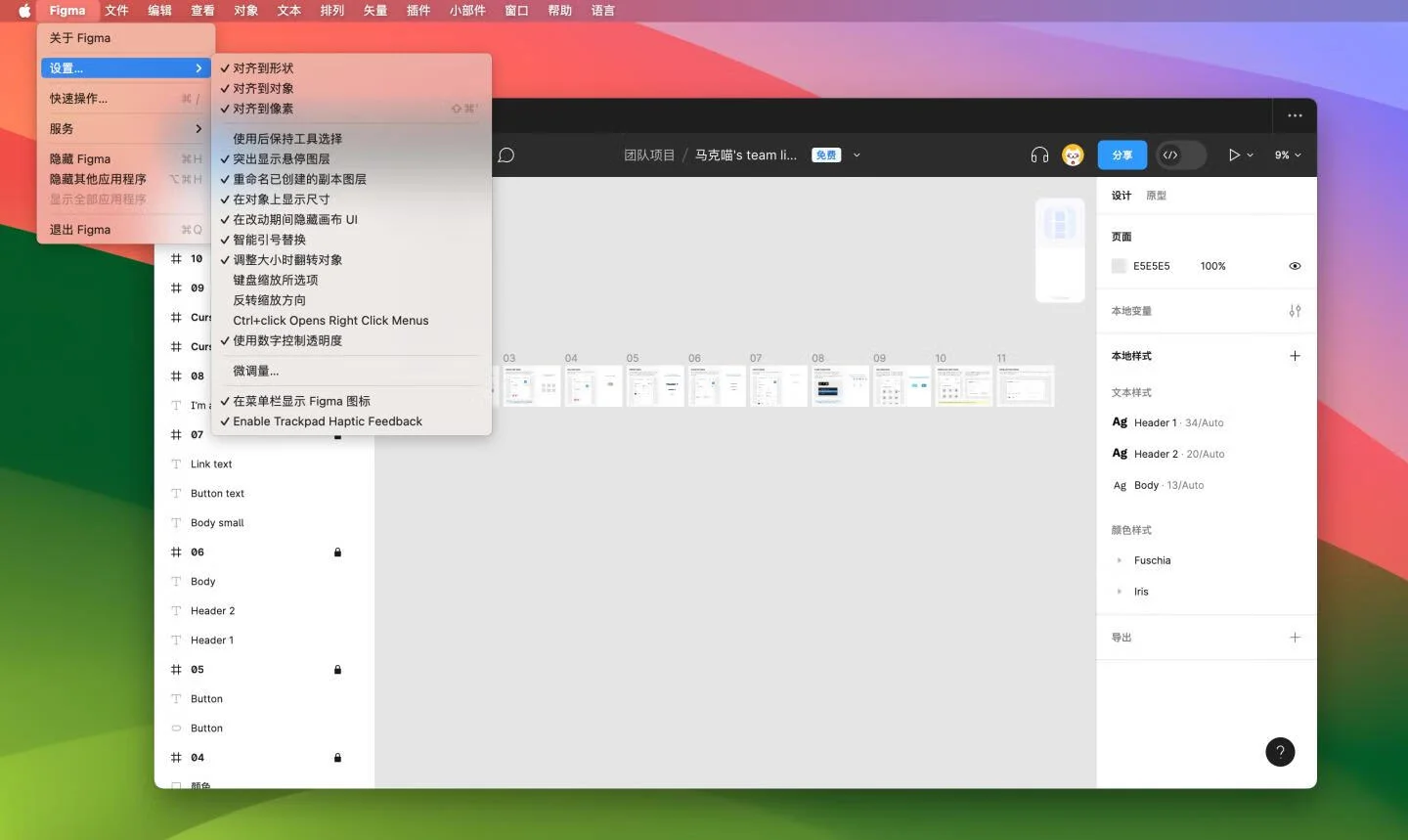Start audio conversation with headphones icon

[1039, 155]
